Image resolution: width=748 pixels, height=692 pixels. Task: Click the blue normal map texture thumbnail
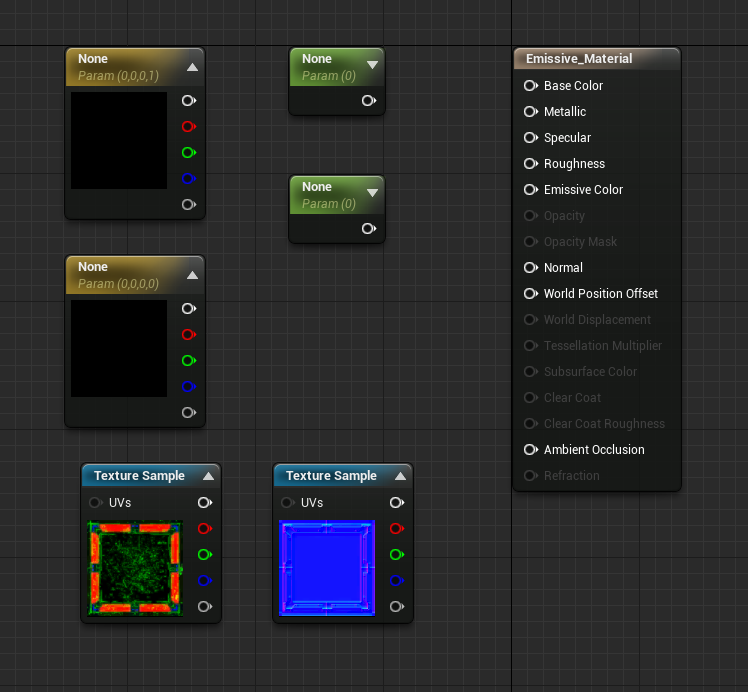(327, 568)
